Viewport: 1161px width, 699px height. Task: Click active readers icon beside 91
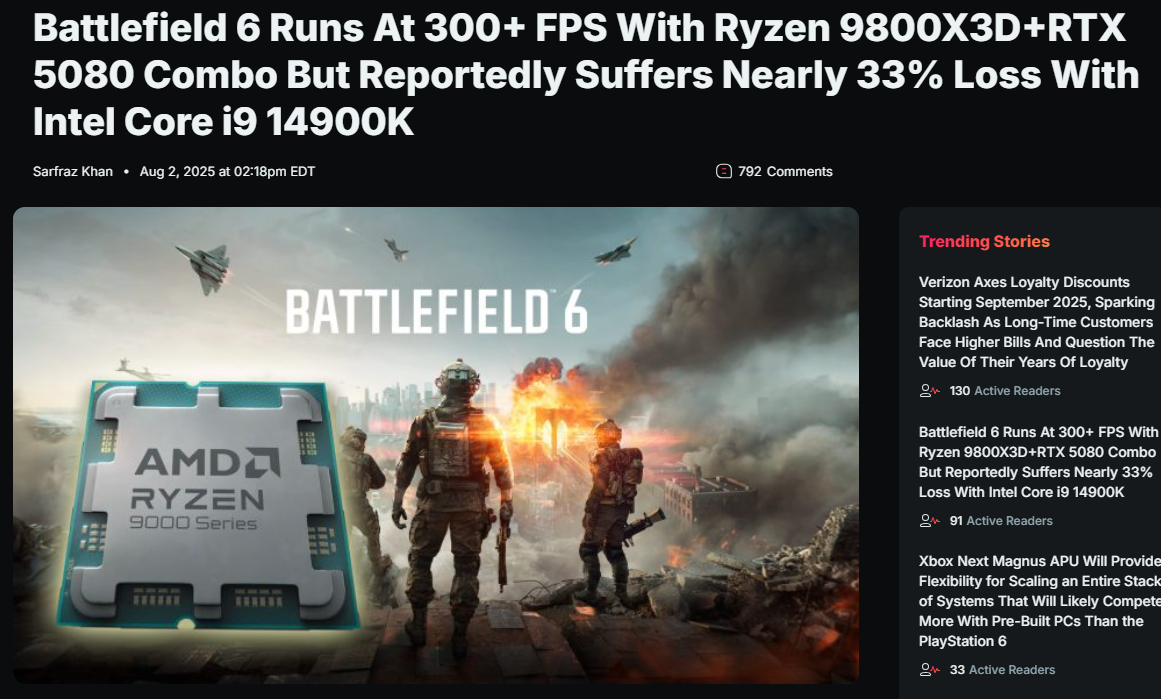[x=929, y=521]
